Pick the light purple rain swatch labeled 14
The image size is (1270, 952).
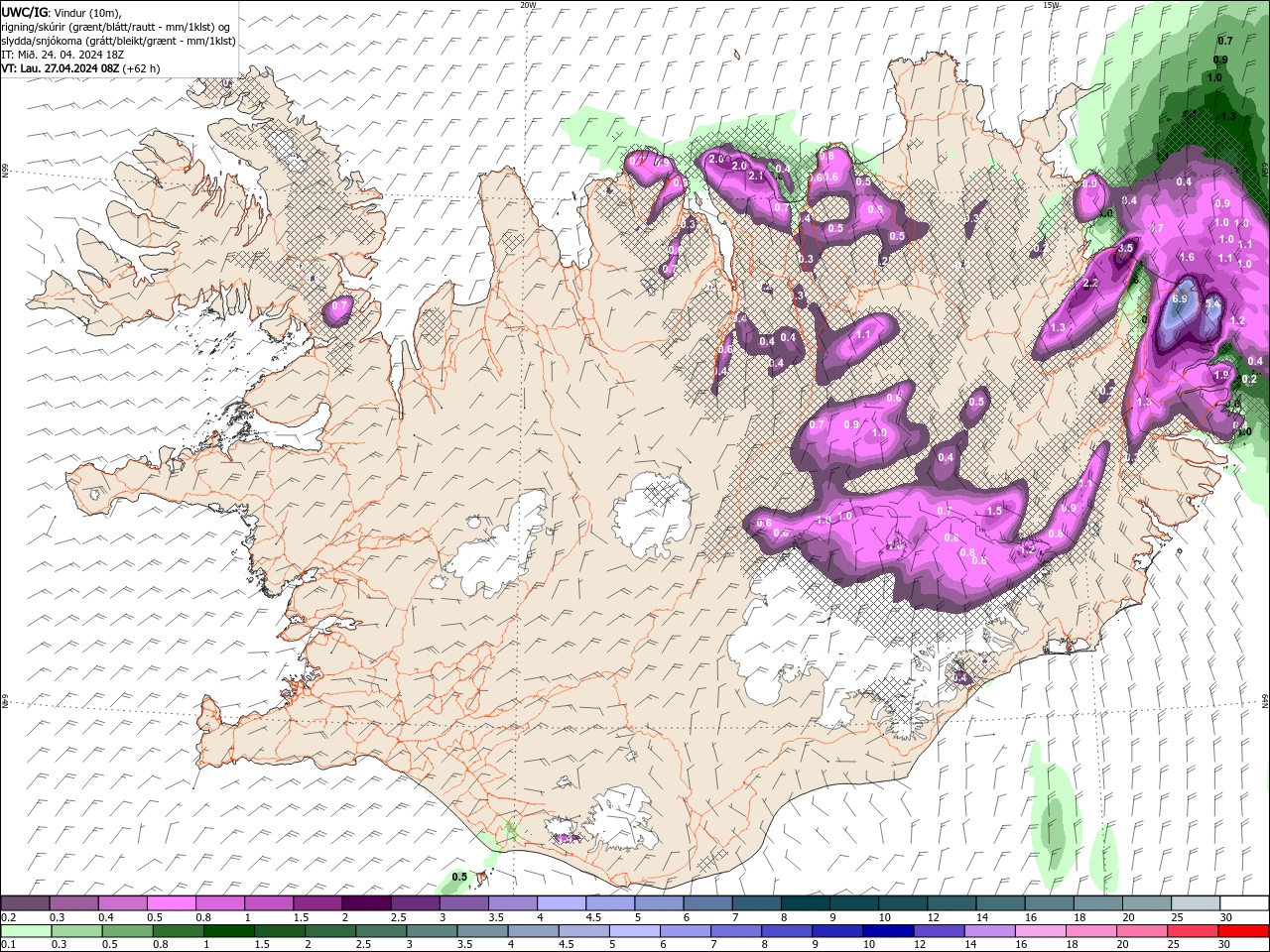pyautogui.click(x=988, y=930)
